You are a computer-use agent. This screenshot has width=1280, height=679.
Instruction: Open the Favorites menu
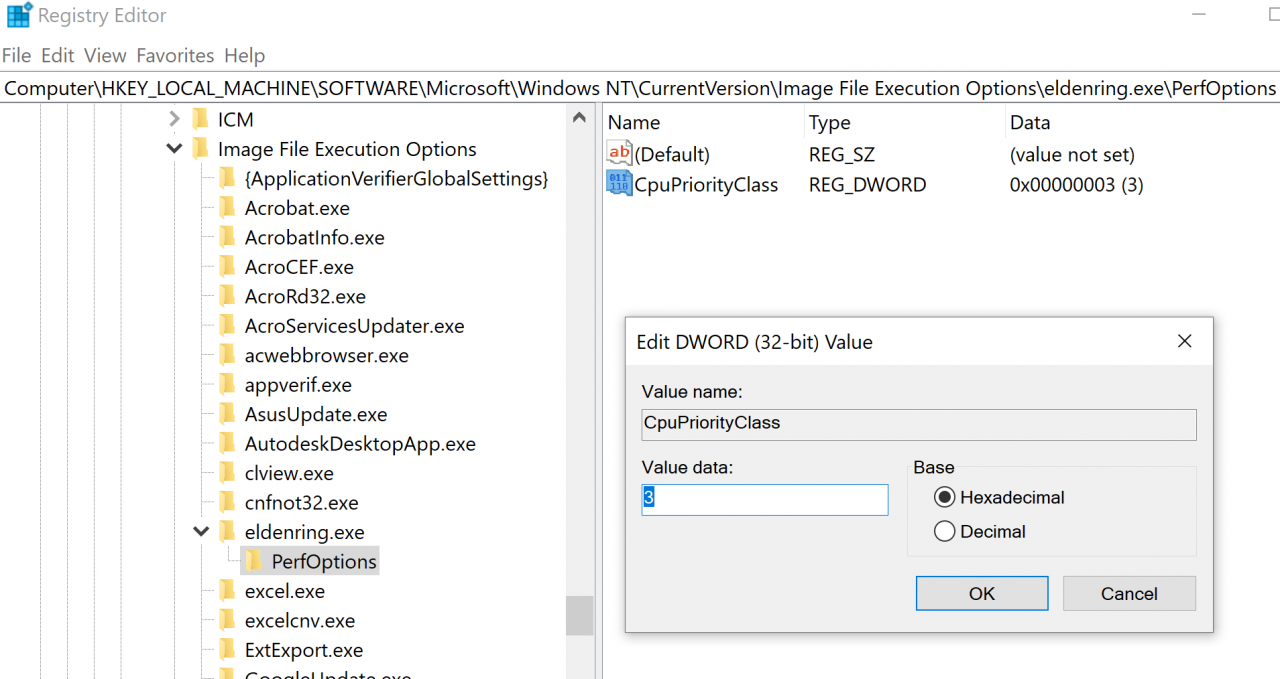175,56
